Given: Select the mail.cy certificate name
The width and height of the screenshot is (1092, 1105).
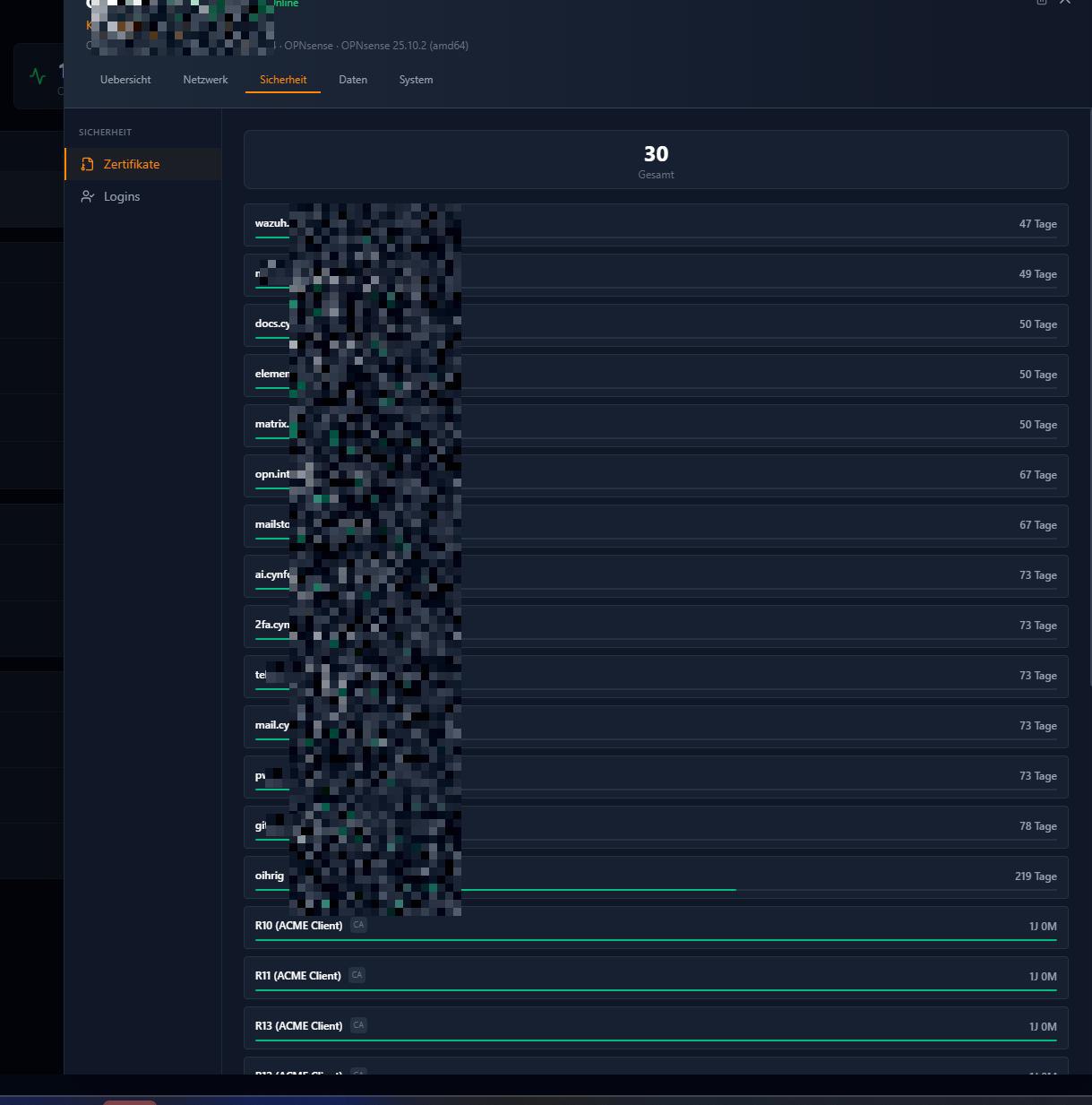Looking at the screenshot, I should click(x=272, y=725).
